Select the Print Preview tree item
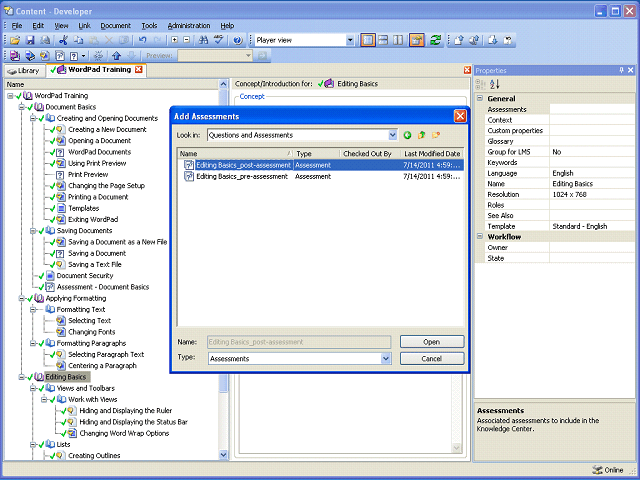Screen dimensions: 640x480 coord(88,175)
